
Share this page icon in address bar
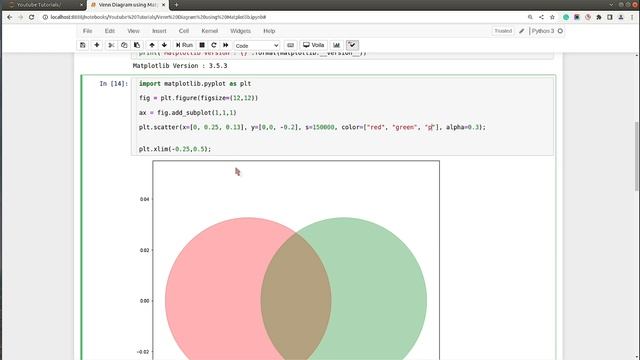point(541,17)
